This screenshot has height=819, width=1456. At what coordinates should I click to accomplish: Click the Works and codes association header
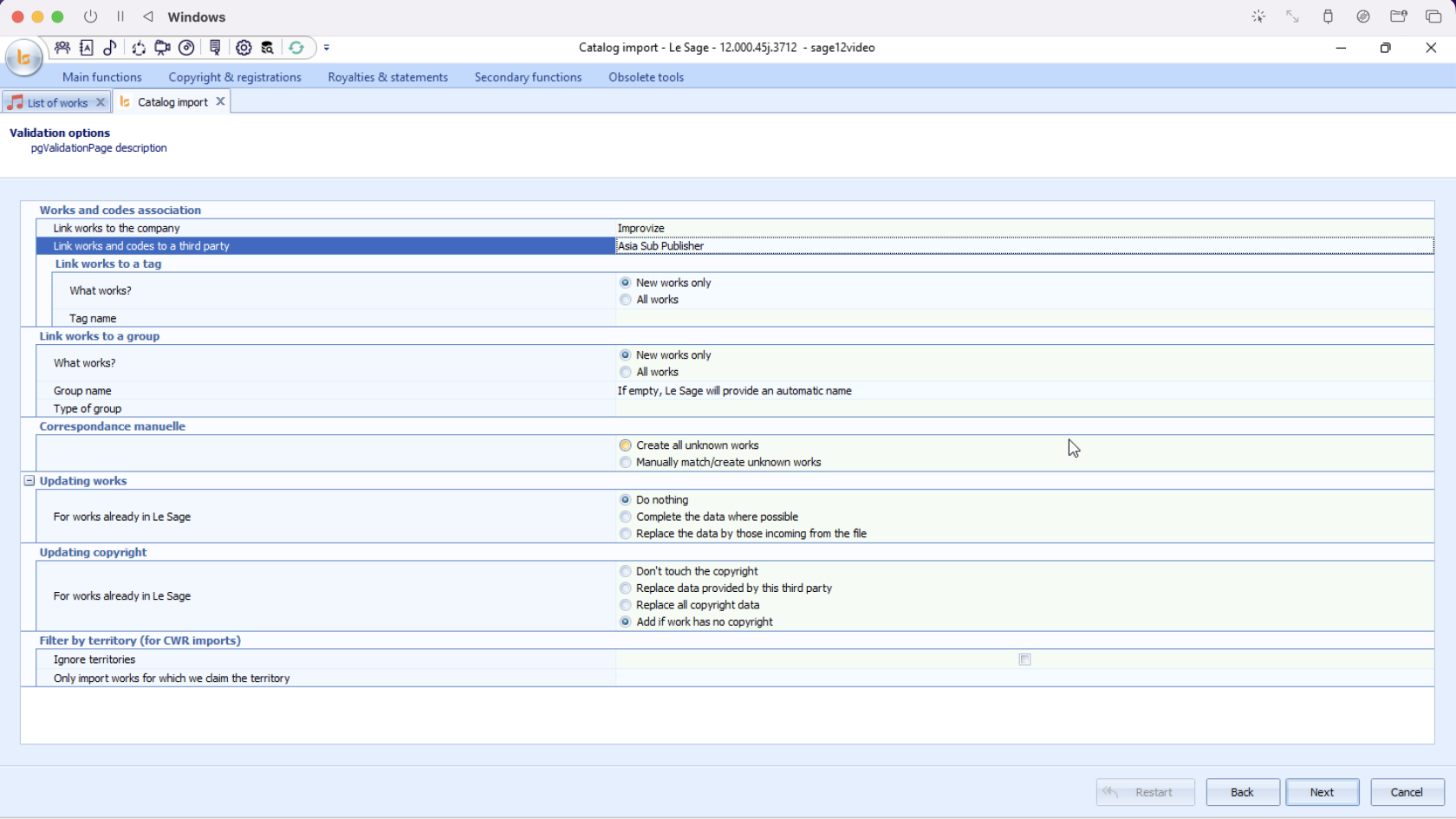click(120, 210)
